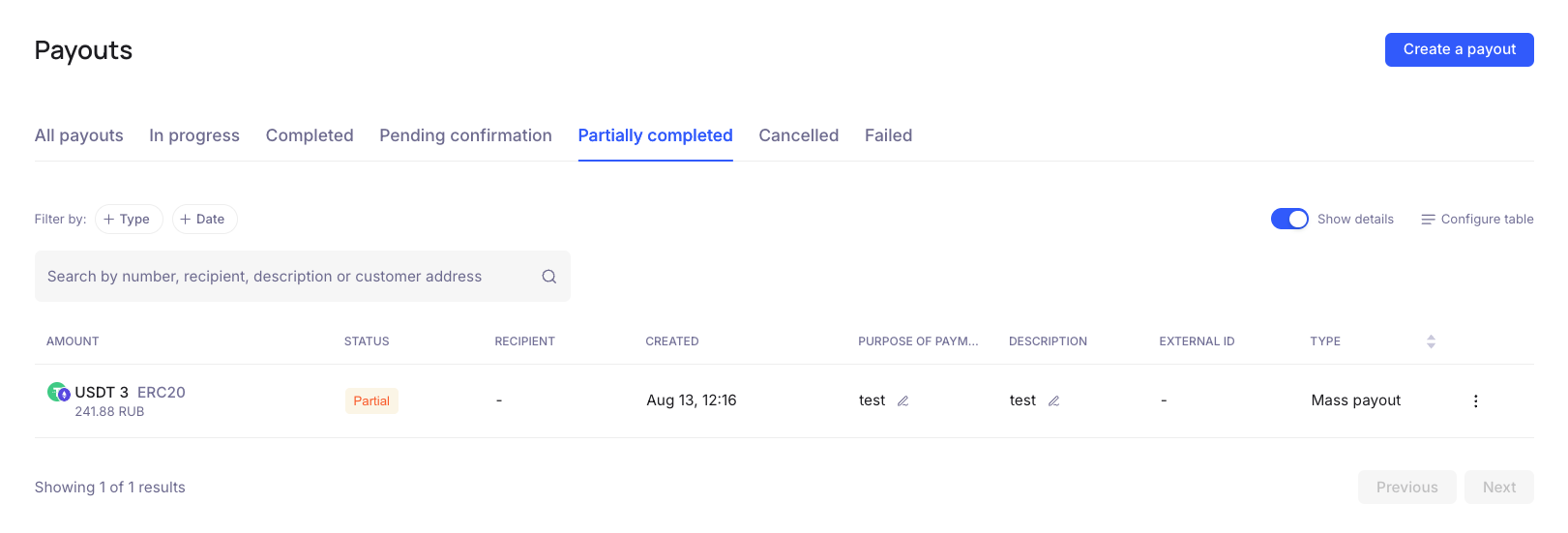The width and height of the screenshot is (1568, 533).
Task: Click the search magnifier icon
Action: point(548,277)
